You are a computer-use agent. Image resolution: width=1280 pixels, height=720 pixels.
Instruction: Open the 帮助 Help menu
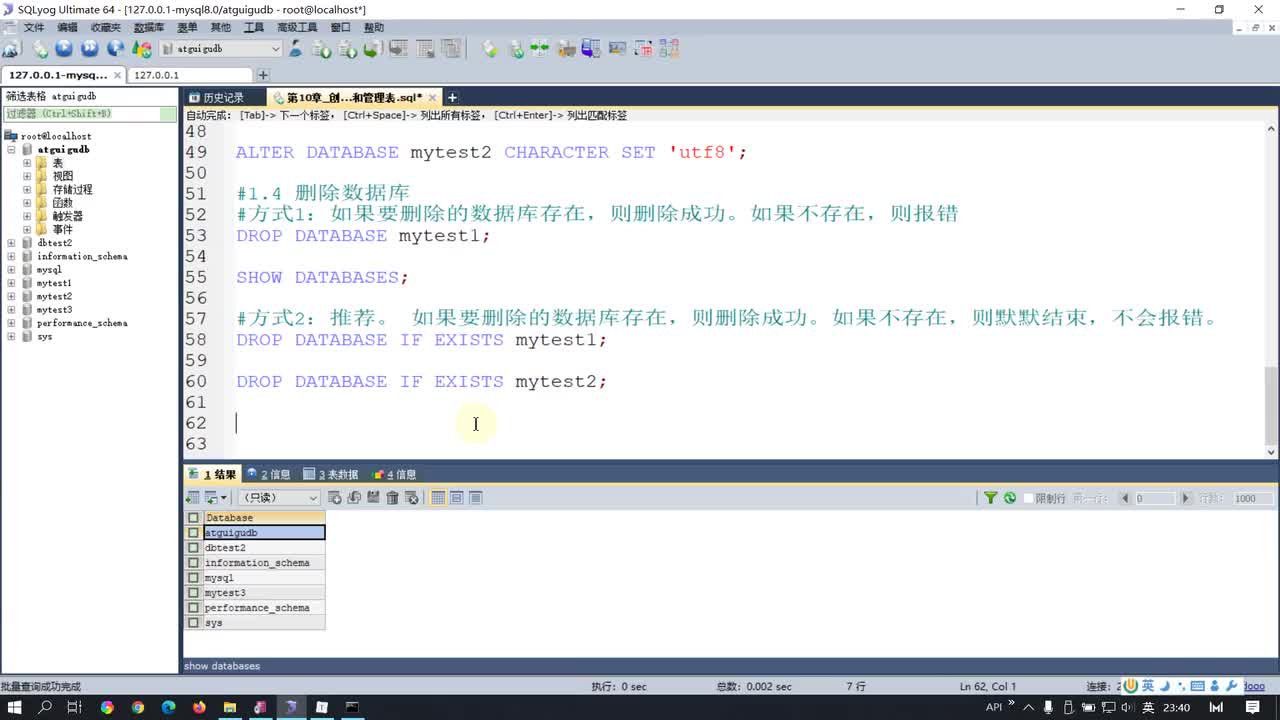pyautogui.click(x=373, y=28)
